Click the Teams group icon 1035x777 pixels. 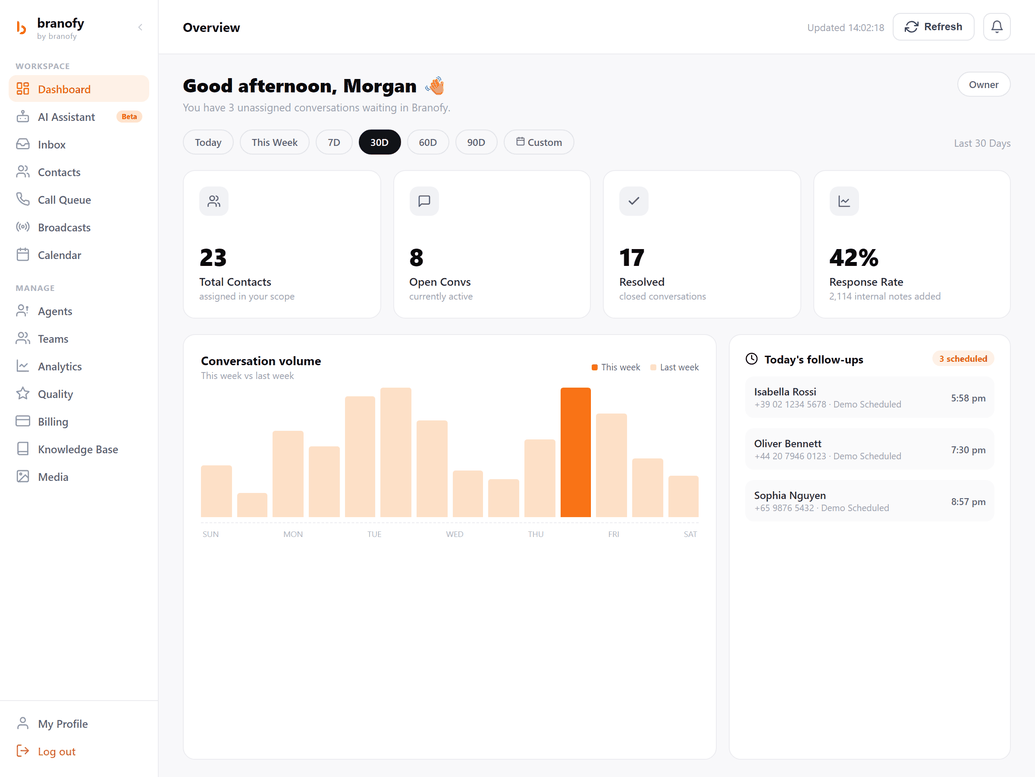23,339
